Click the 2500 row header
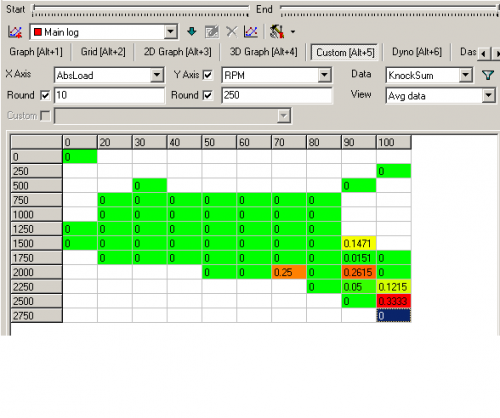Viewport: 500px width, 418px height. coord(36,301)
